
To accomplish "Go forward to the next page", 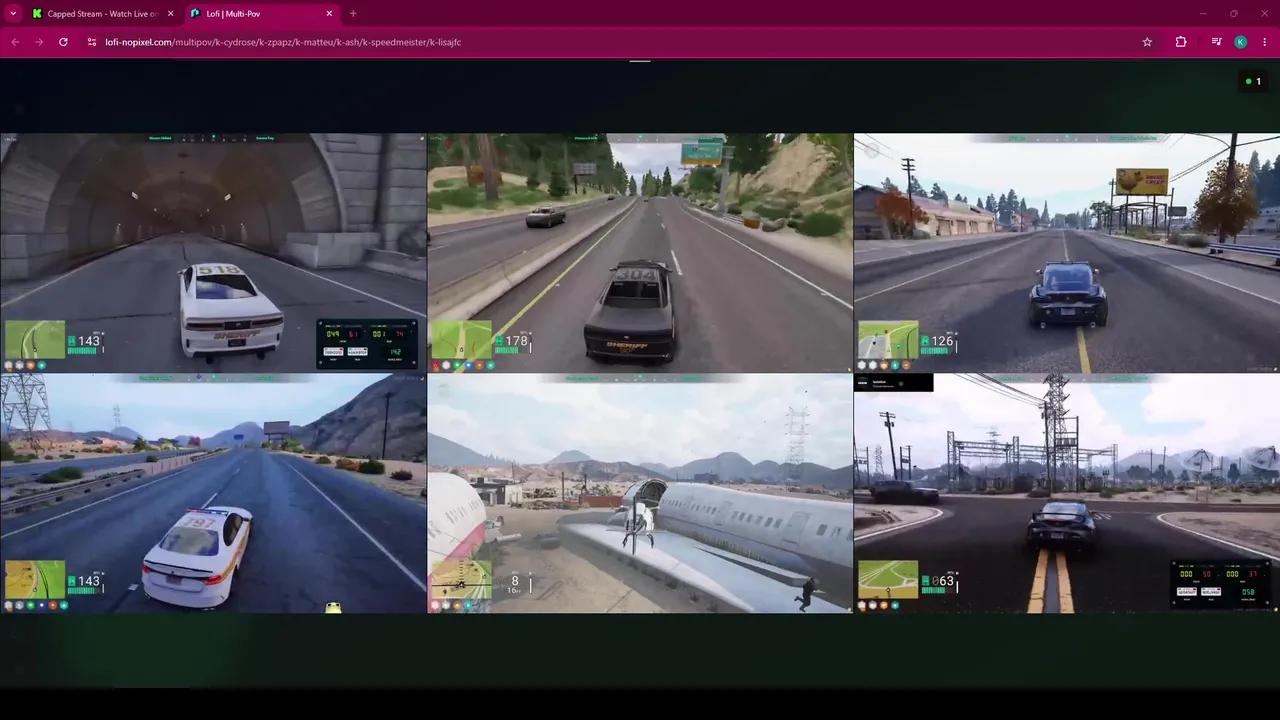I will tap(39, 42).
